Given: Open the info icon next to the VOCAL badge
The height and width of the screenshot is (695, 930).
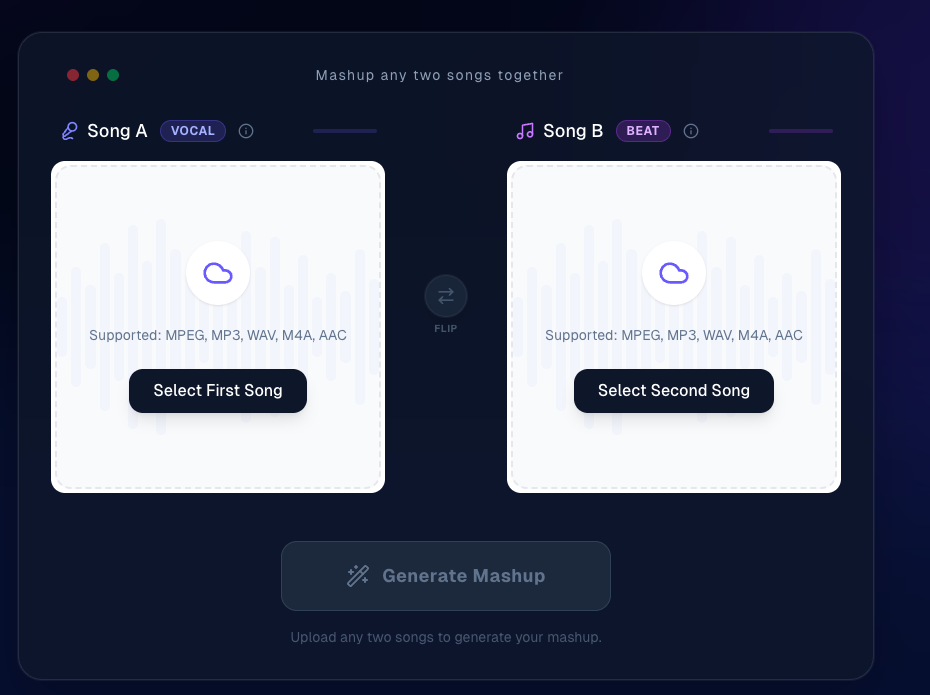Looking at the screenshot, I should pyautogui.click(x=246, y=131).
